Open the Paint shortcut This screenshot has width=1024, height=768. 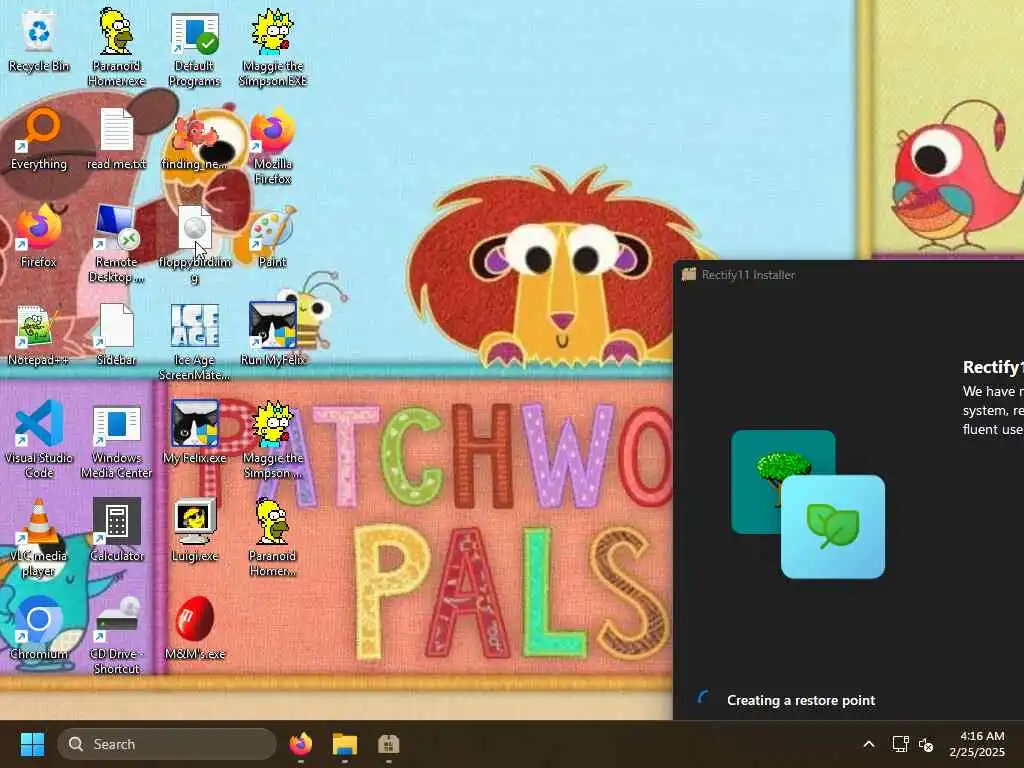click(x=272, y=236)
